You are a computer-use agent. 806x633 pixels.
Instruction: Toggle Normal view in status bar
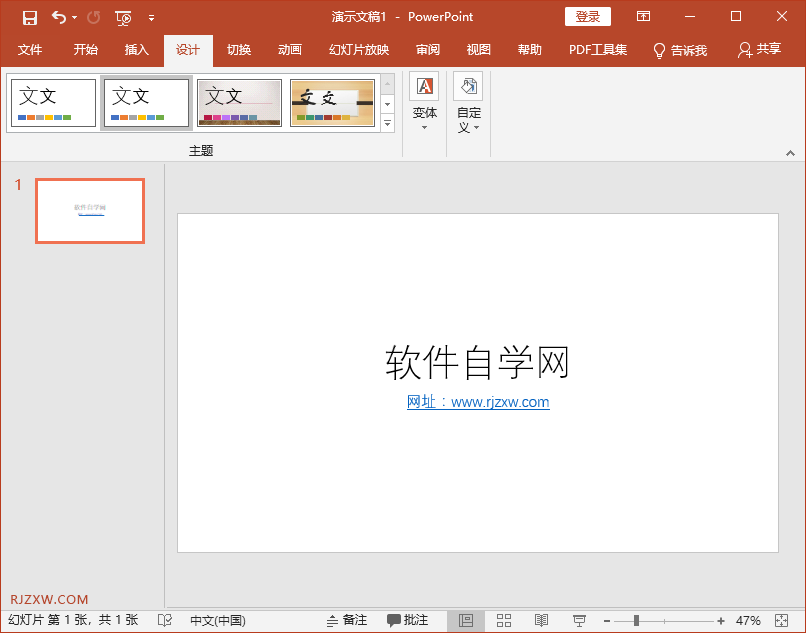coord(467,620)
